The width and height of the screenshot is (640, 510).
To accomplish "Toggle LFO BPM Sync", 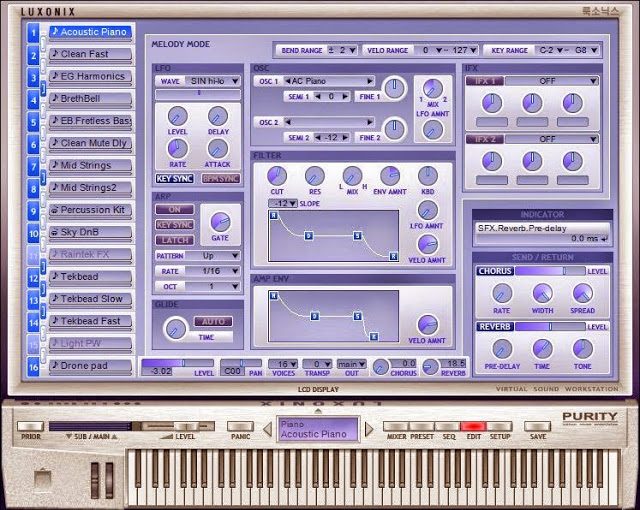I will point(220,178).
